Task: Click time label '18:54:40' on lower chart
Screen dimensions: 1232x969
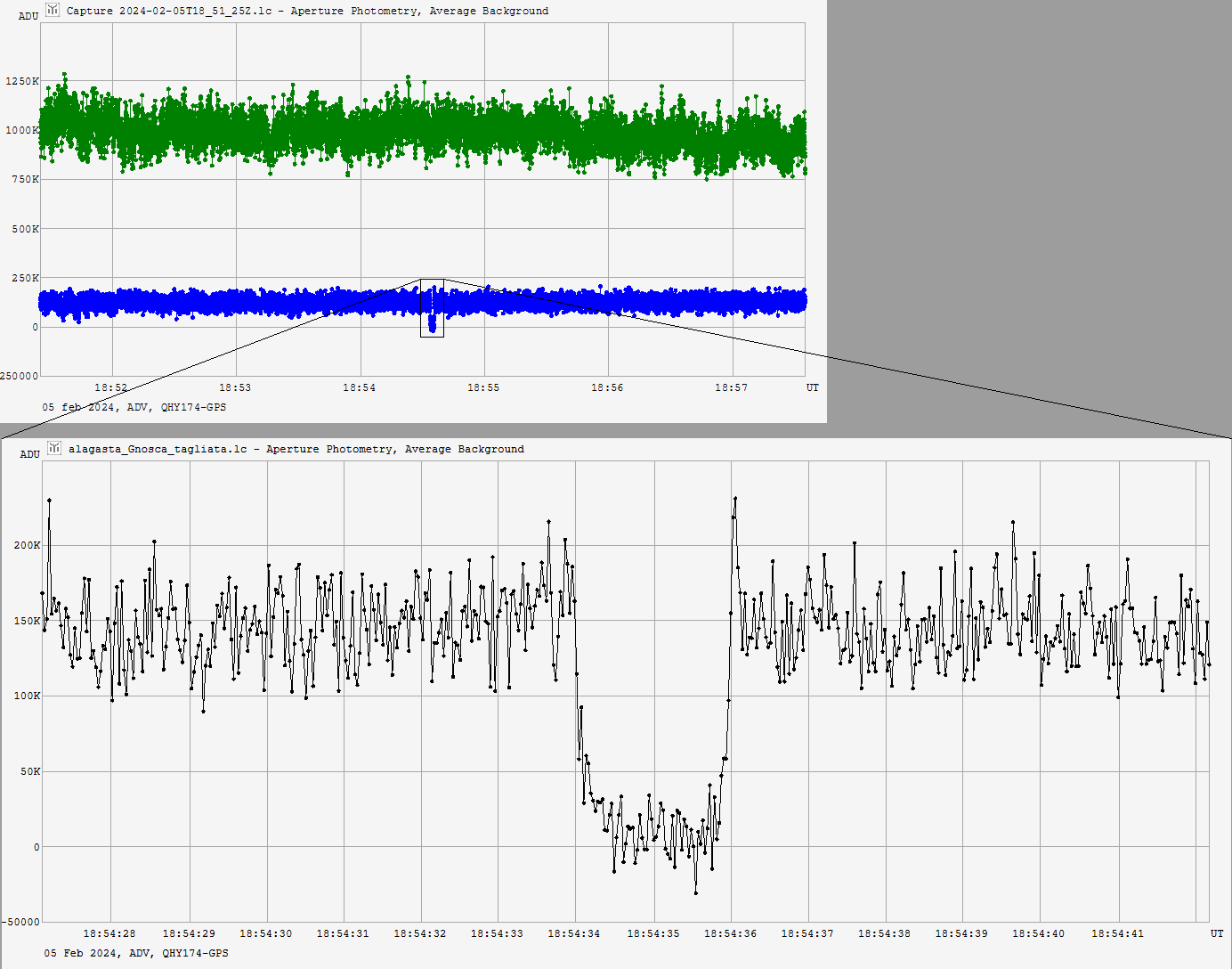Action: pyautogui.click(x=1039, y=933)
